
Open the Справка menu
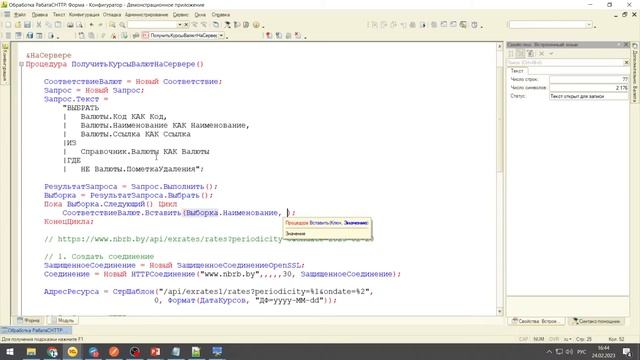tap(221, 15)
